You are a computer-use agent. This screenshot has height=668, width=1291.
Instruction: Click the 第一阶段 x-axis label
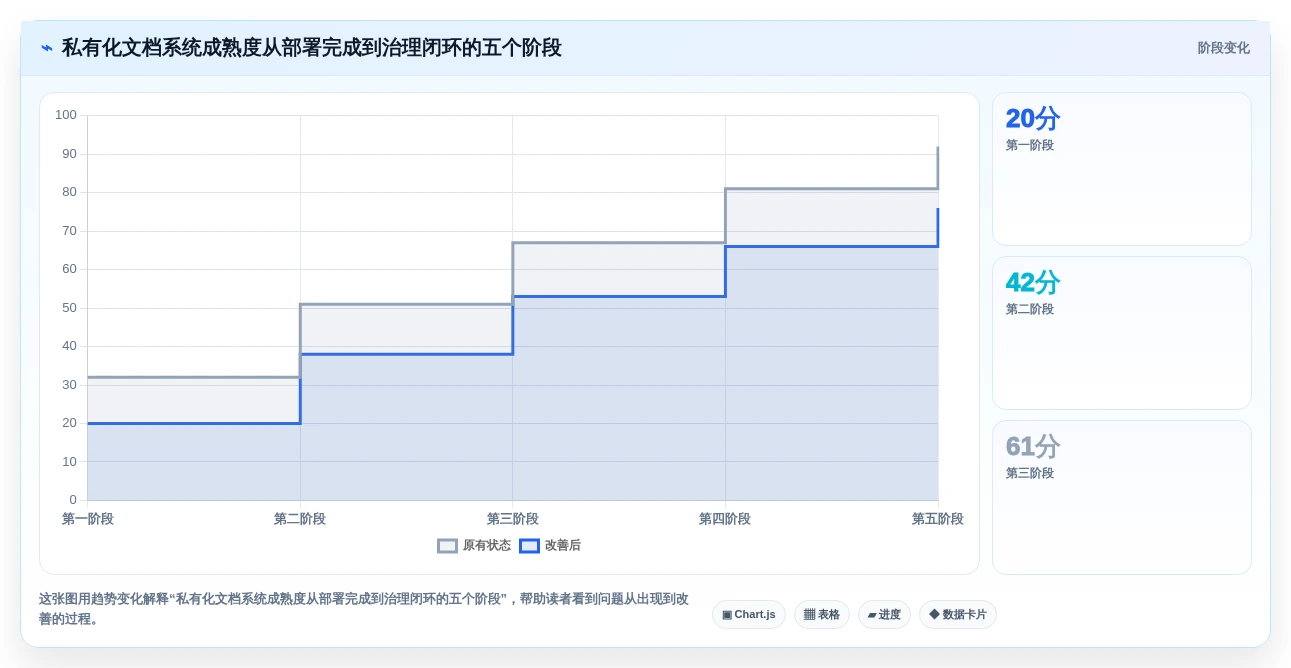(x=88, y=519)
